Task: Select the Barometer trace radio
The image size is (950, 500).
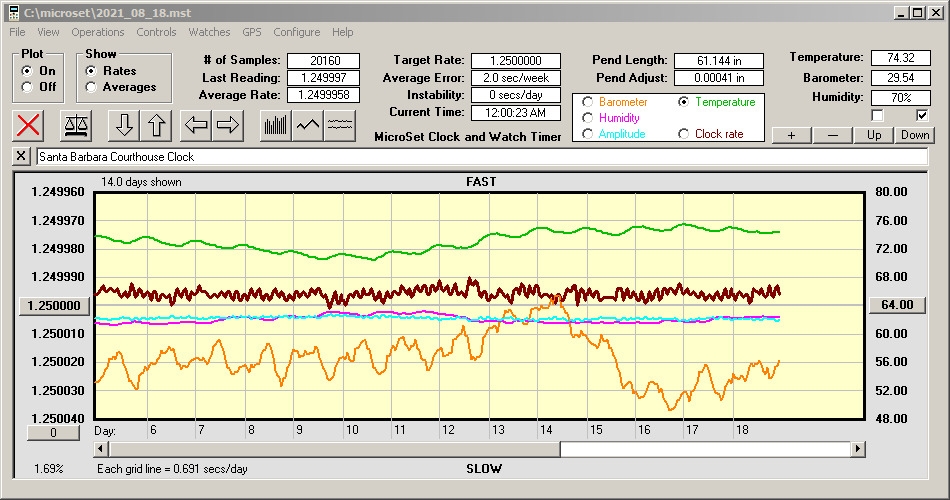Action: coord(587,102)
